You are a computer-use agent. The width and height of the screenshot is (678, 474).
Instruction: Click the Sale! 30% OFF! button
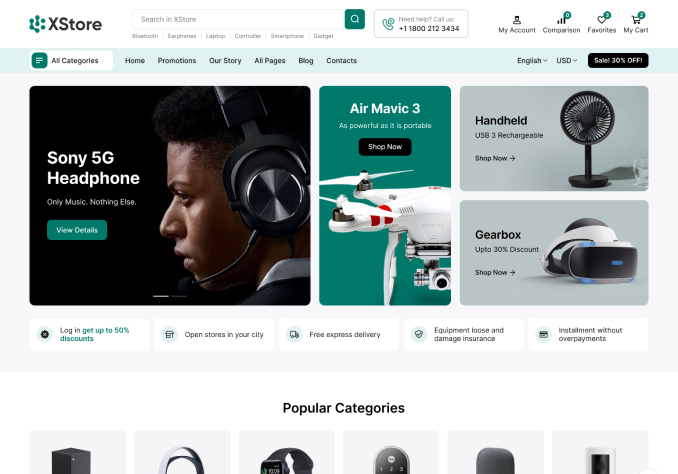(x=618, y=61)
